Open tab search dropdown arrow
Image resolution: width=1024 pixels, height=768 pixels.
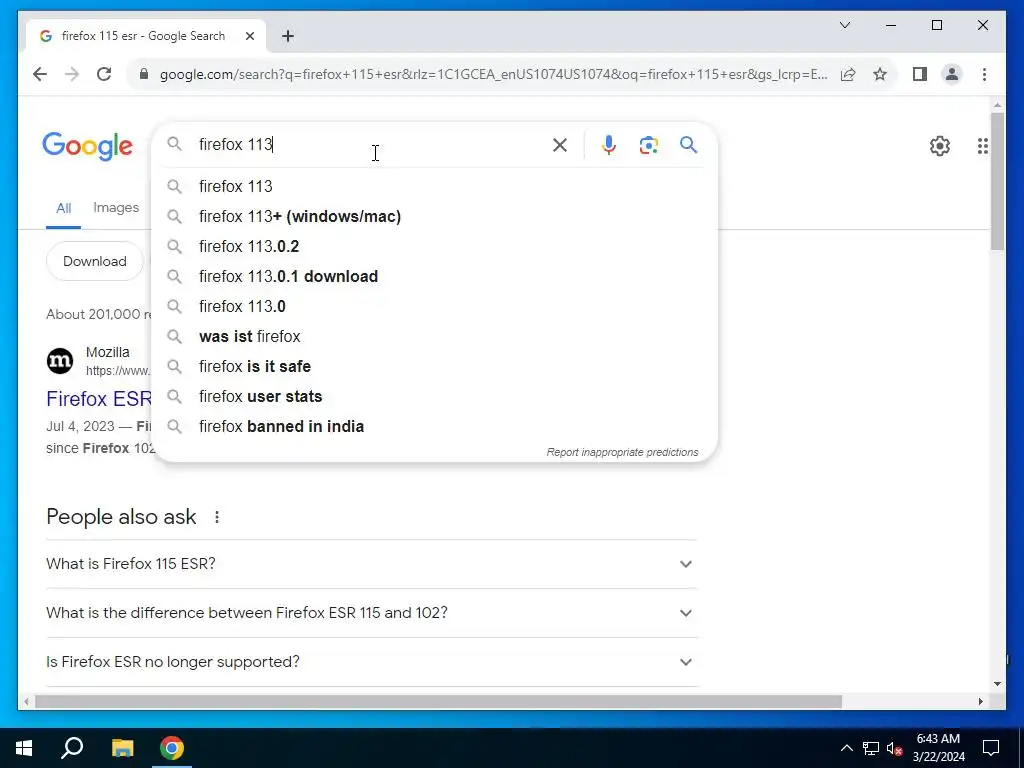point(844,25)
